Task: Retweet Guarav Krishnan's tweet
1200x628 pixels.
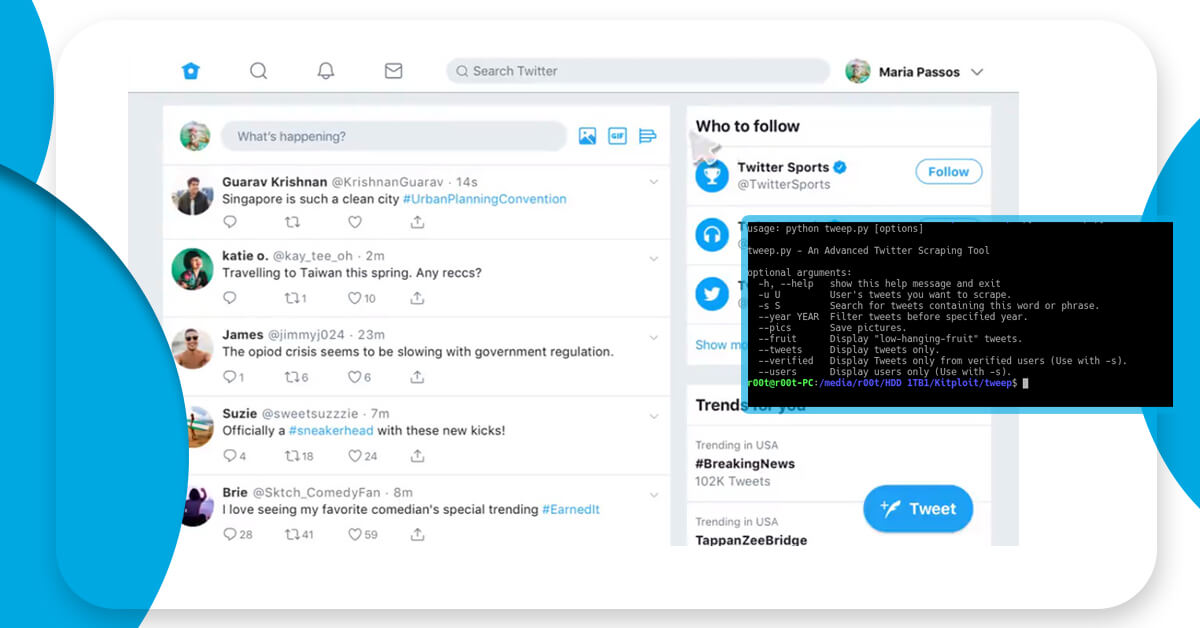Action: coord(292,222)
